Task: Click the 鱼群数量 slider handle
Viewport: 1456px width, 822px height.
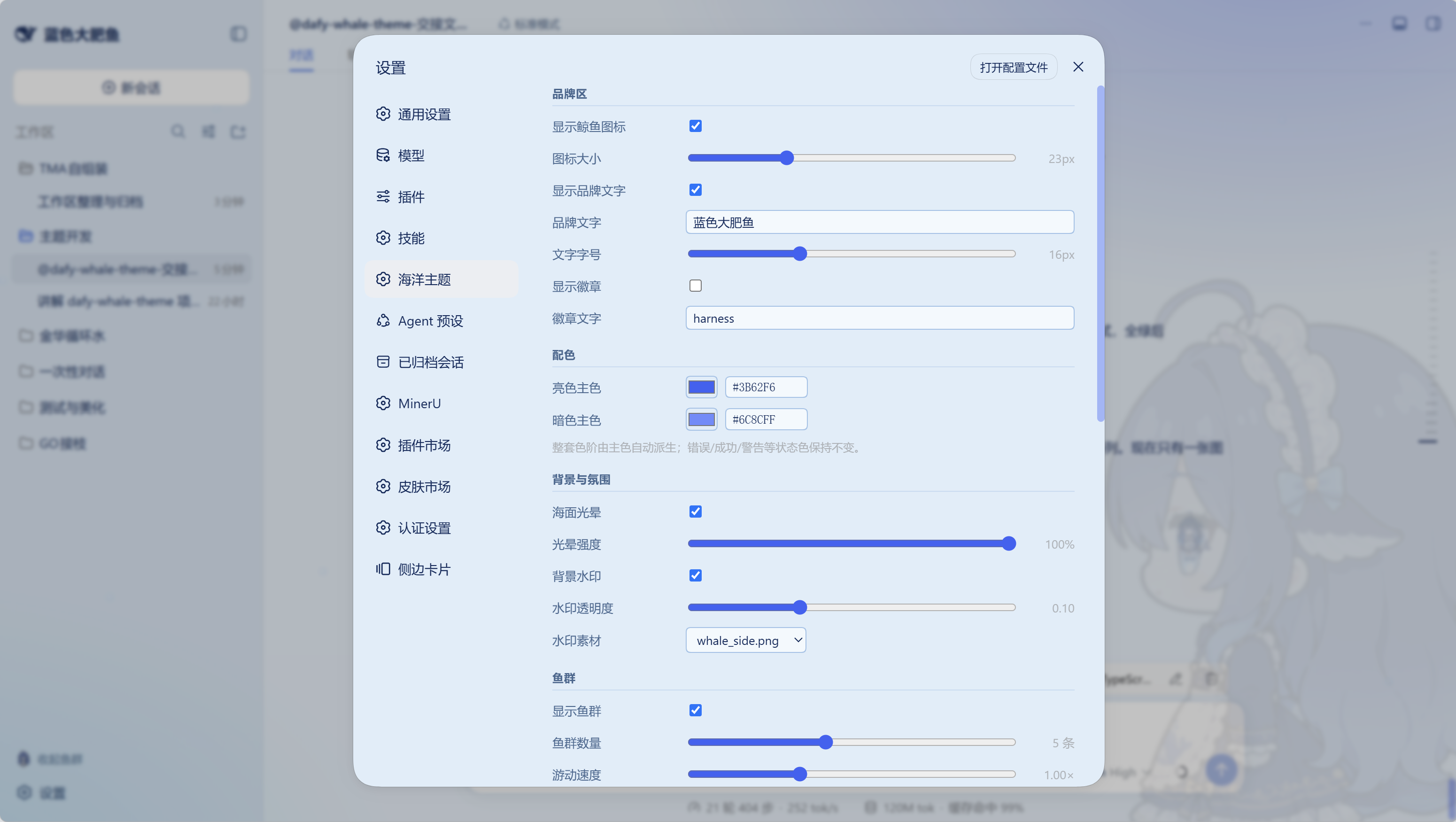Action: tap(825, 742)
